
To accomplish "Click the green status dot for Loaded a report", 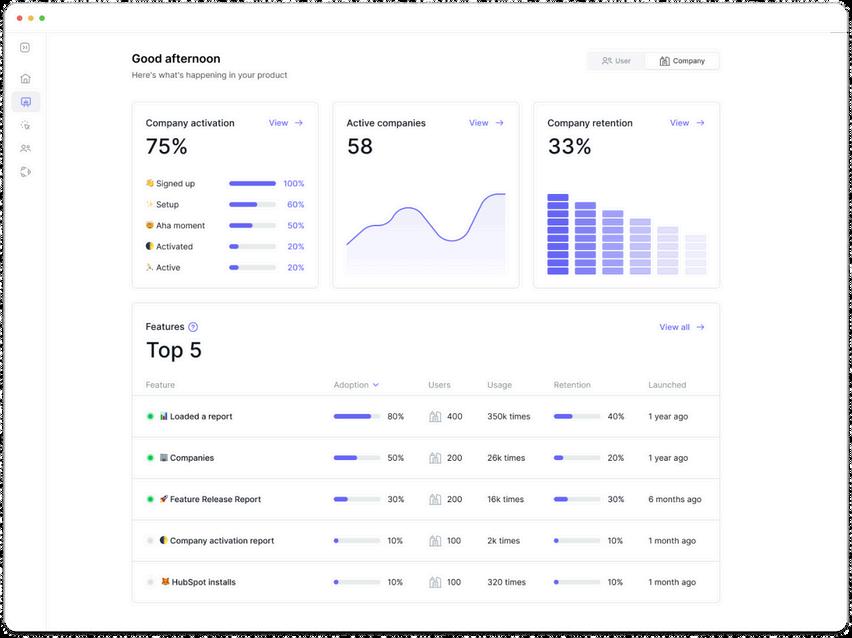I will [151, 416].
